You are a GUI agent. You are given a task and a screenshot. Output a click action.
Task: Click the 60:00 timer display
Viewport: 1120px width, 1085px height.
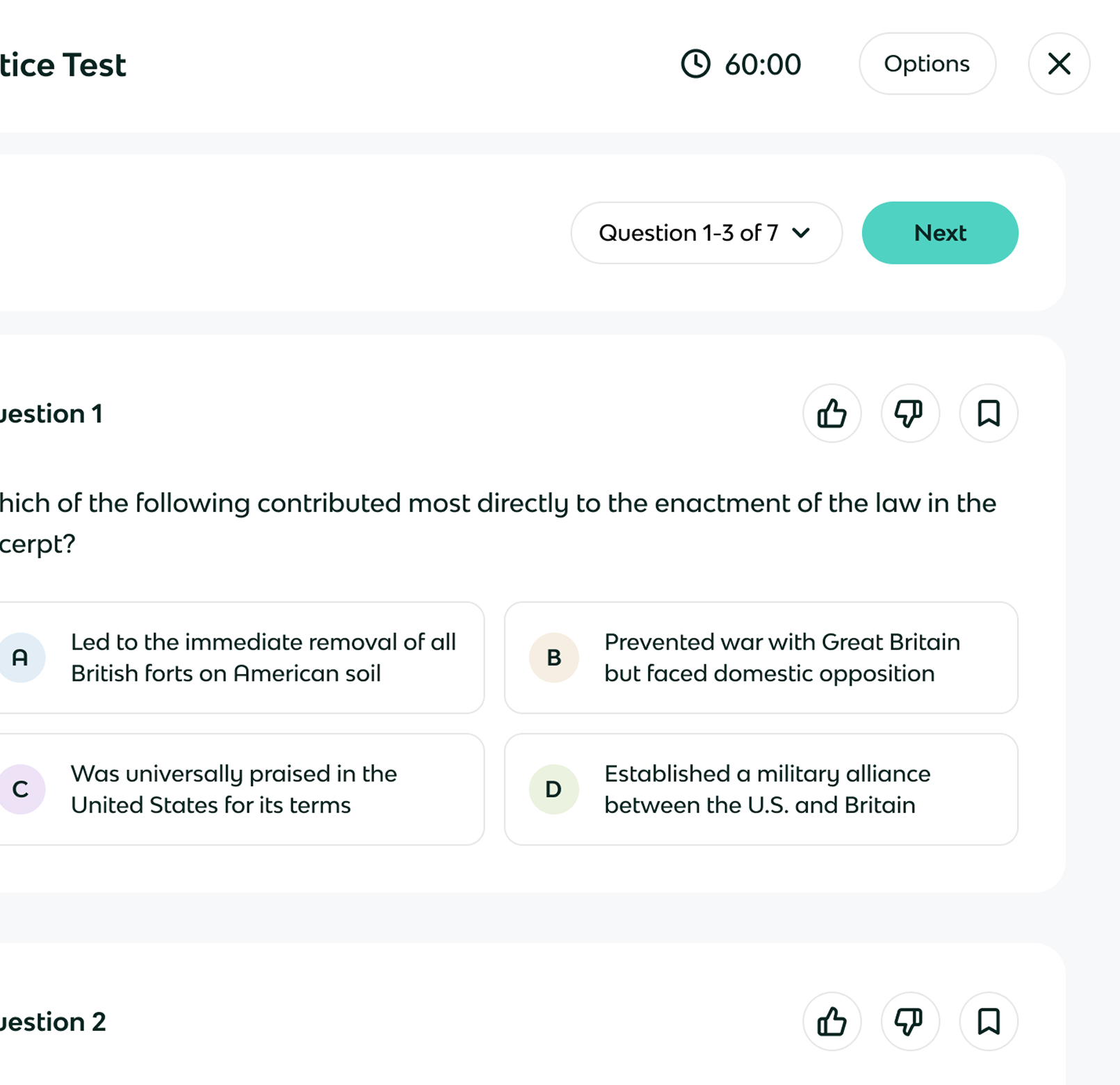[x=763, y=65]
